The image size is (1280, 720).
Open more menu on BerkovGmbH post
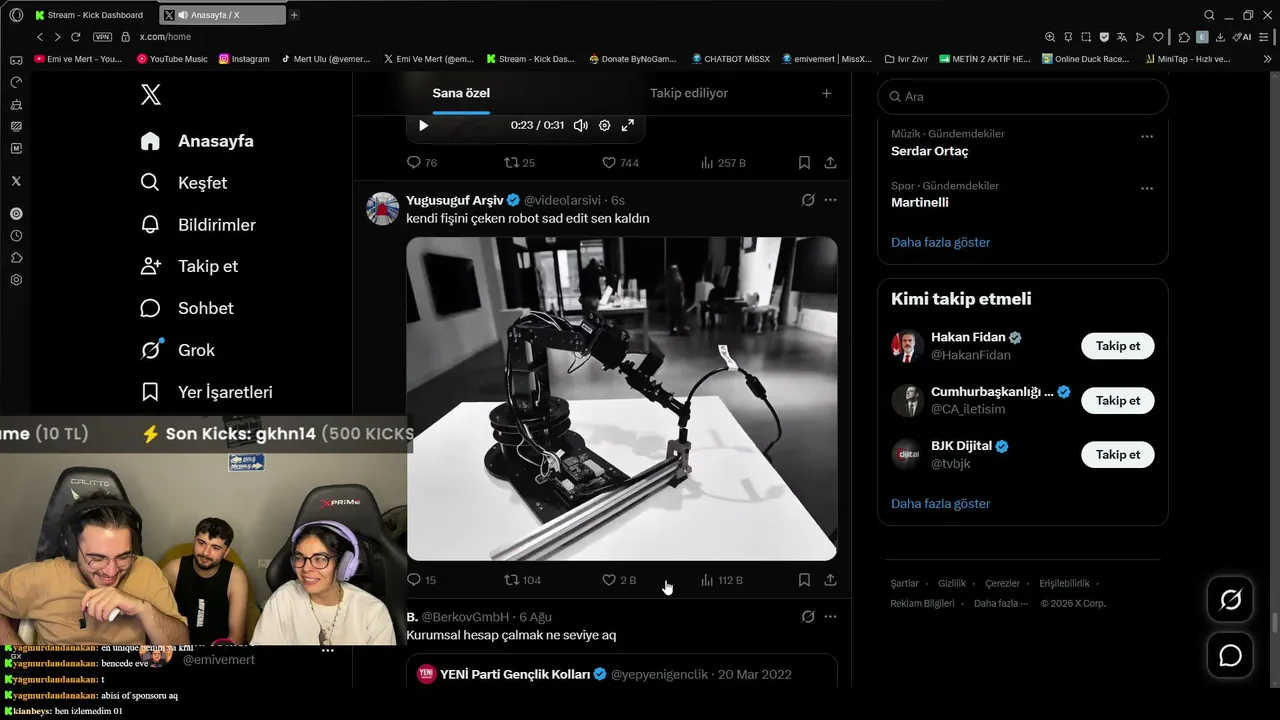coord(830,617)
